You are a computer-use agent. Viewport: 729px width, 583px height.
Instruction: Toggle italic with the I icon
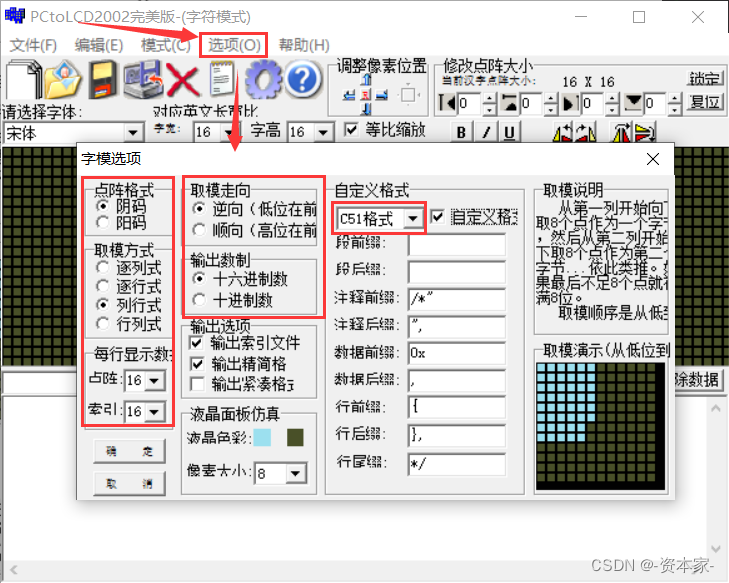pyautogui.click(x=486, y=132)
